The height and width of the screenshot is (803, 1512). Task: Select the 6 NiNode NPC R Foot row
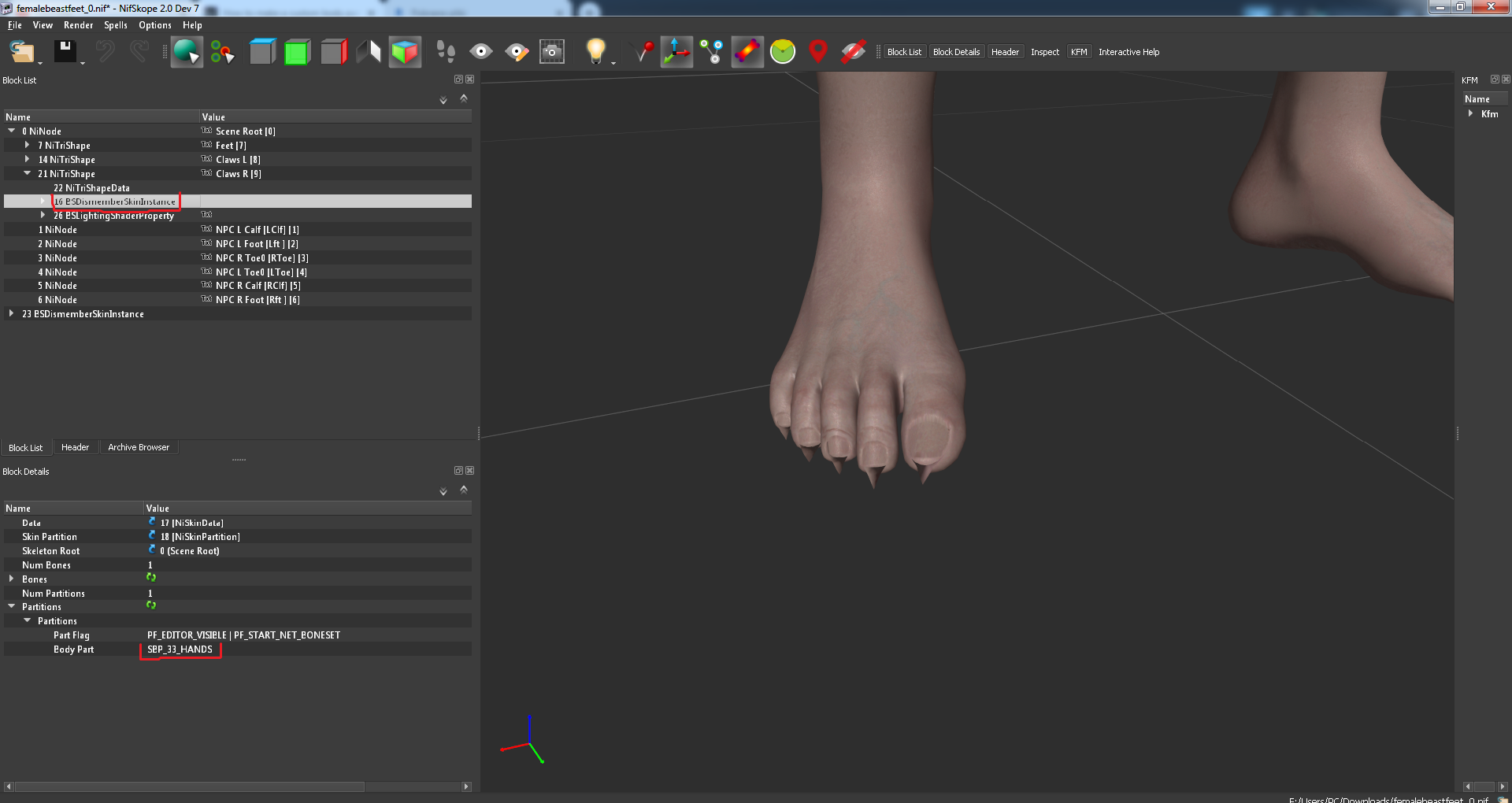[x=238, y=300]
